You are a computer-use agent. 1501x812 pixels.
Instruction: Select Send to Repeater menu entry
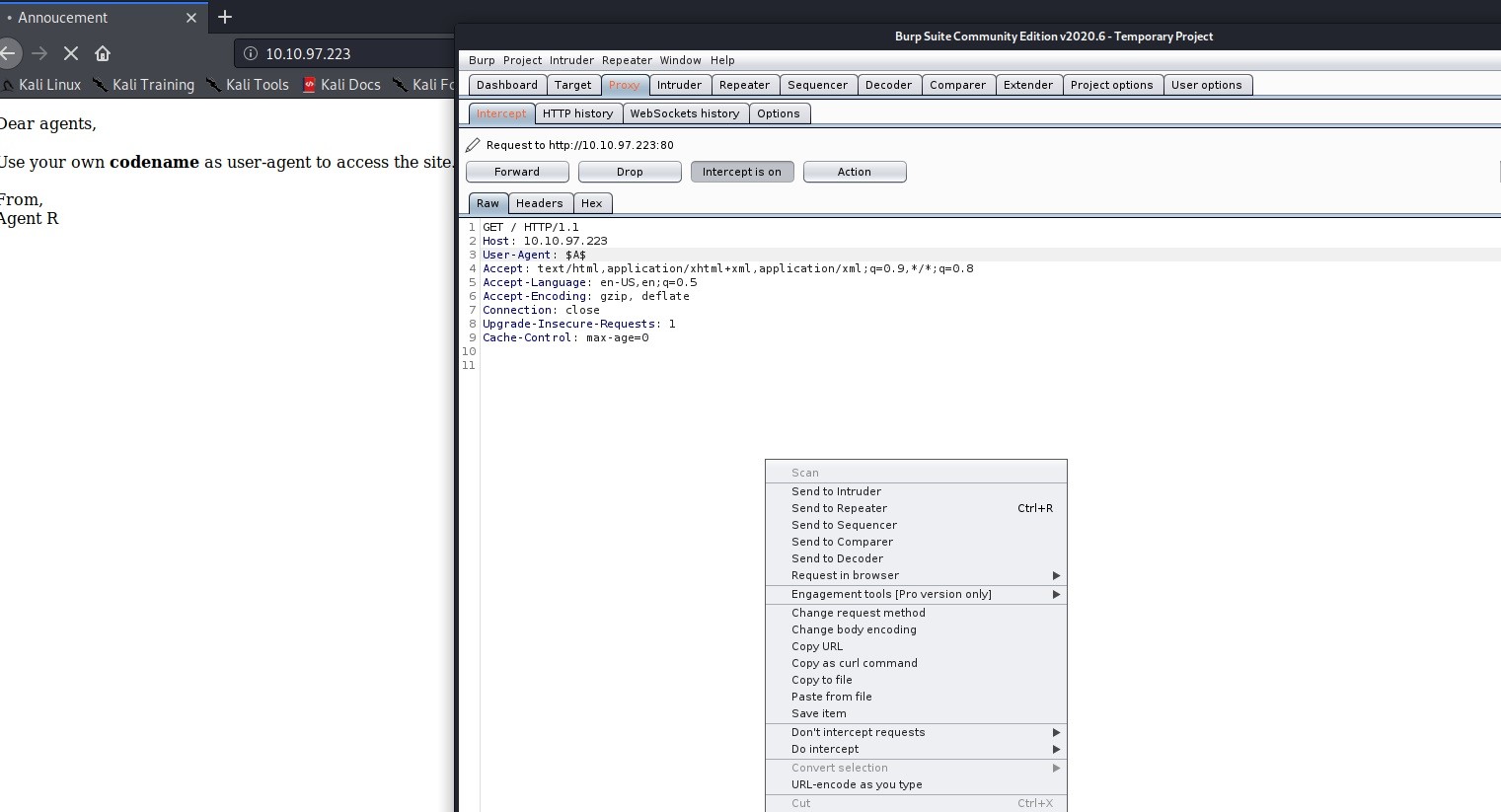[x=839, y=508]
